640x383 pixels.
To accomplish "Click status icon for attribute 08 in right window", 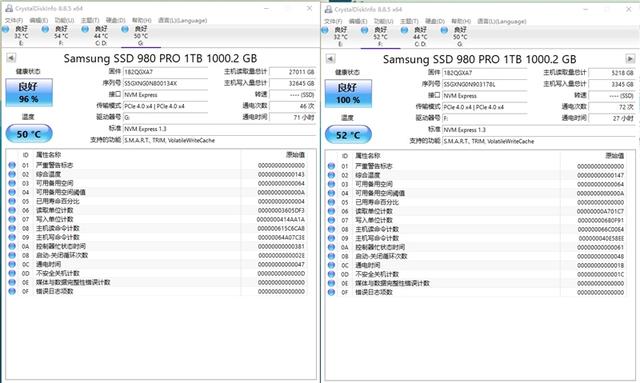I will click(331, 229).
